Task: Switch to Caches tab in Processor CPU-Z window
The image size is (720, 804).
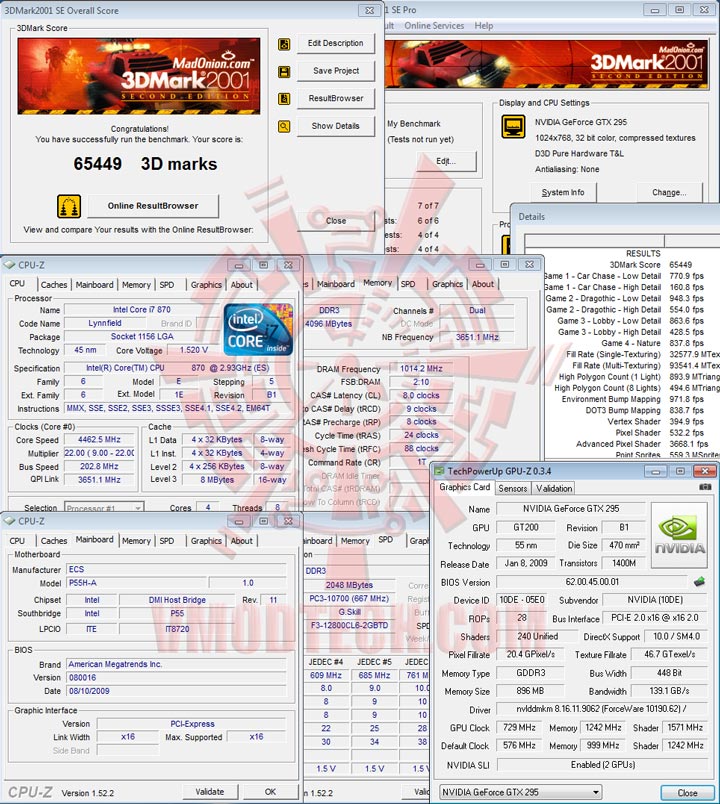Action: pos(54,285)
